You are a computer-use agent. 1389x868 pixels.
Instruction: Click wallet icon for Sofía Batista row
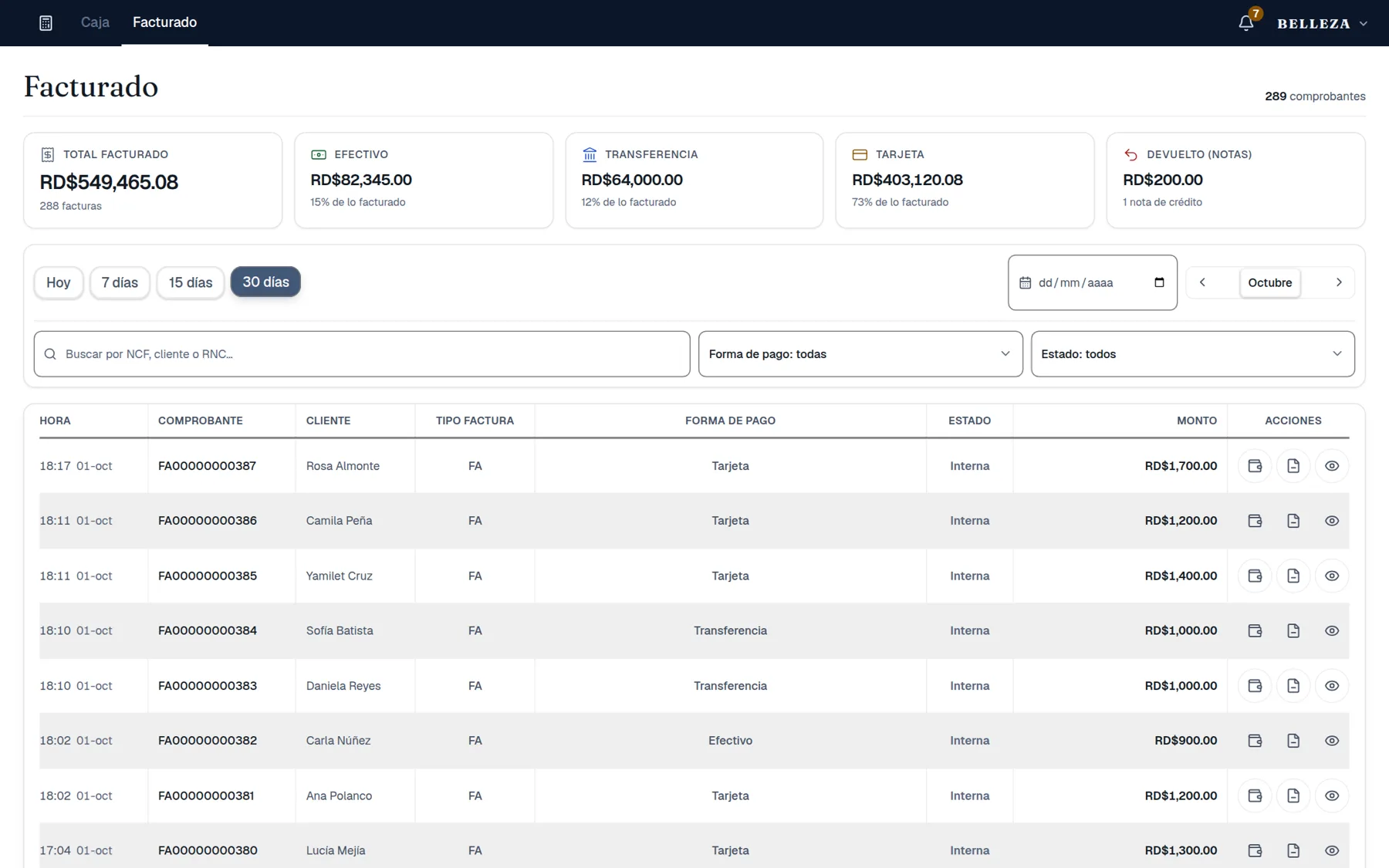[1255, 630]
